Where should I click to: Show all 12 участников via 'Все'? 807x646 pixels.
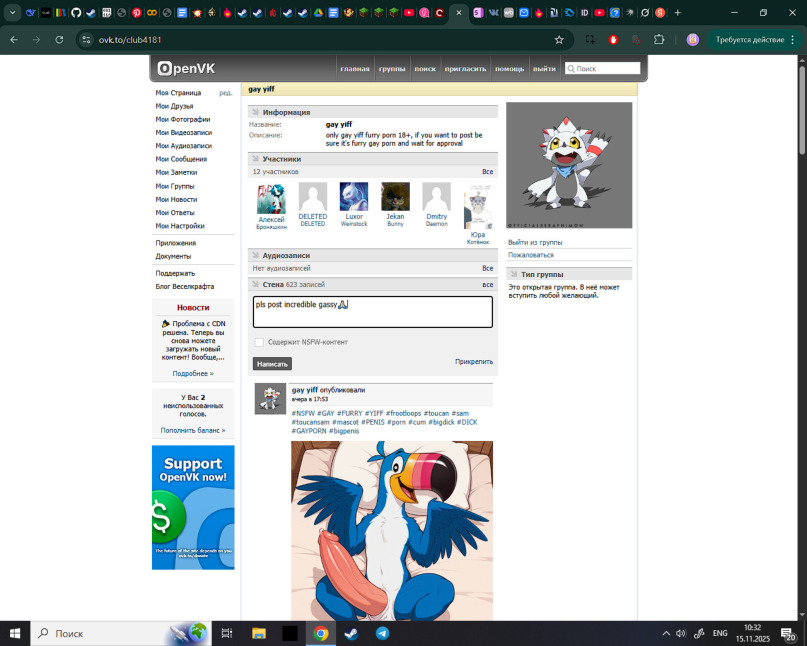click(x=487, y=171)
